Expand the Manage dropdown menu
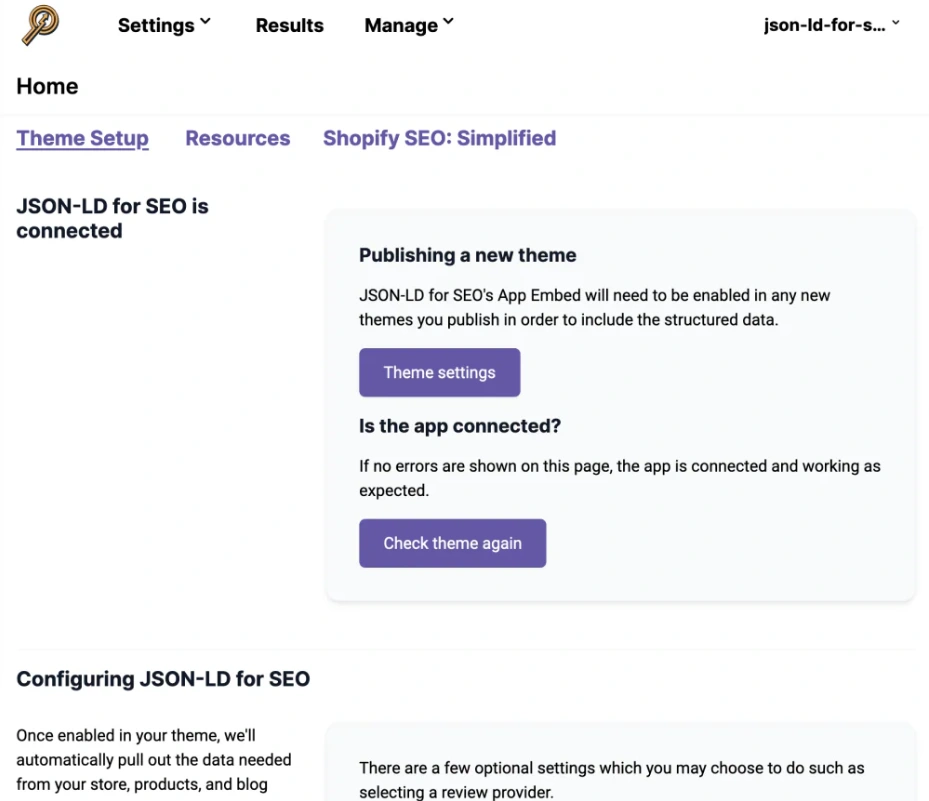This screenshot has width=929, height=801. click(x=409, y=25)
